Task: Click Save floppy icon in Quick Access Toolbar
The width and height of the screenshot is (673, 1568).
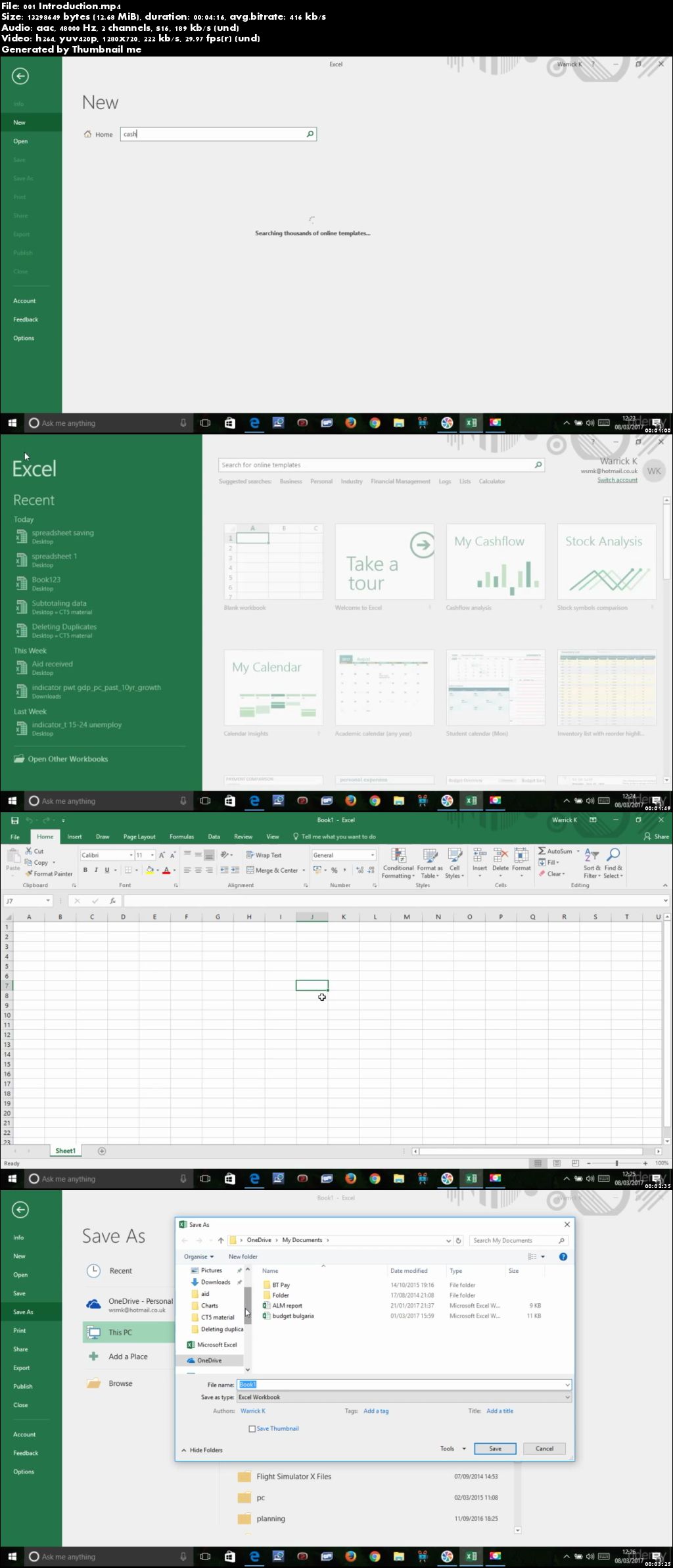Action: (14, 820)
